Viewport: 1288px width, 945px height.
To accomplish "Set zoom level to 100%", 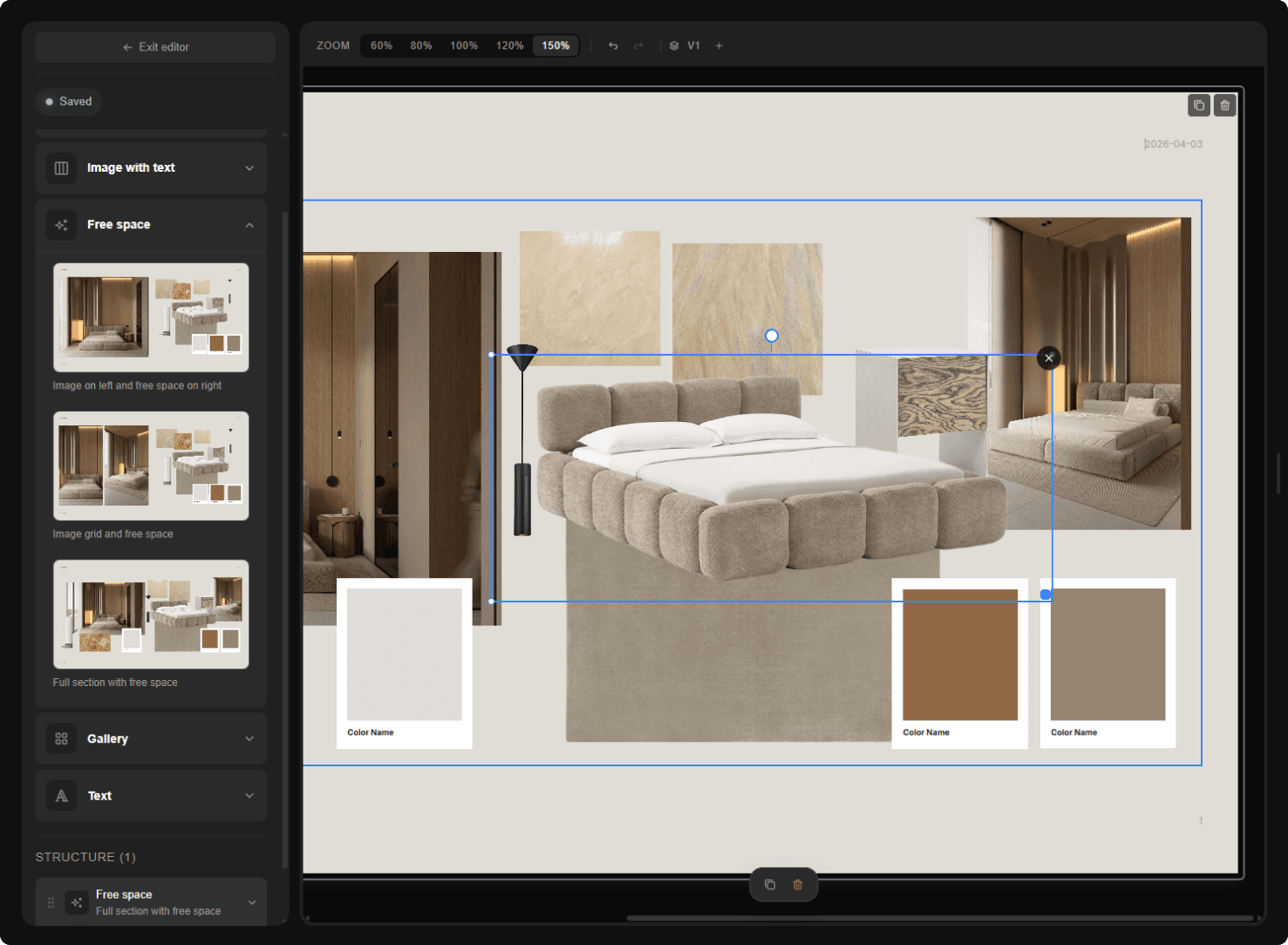I will pos(464,46).
